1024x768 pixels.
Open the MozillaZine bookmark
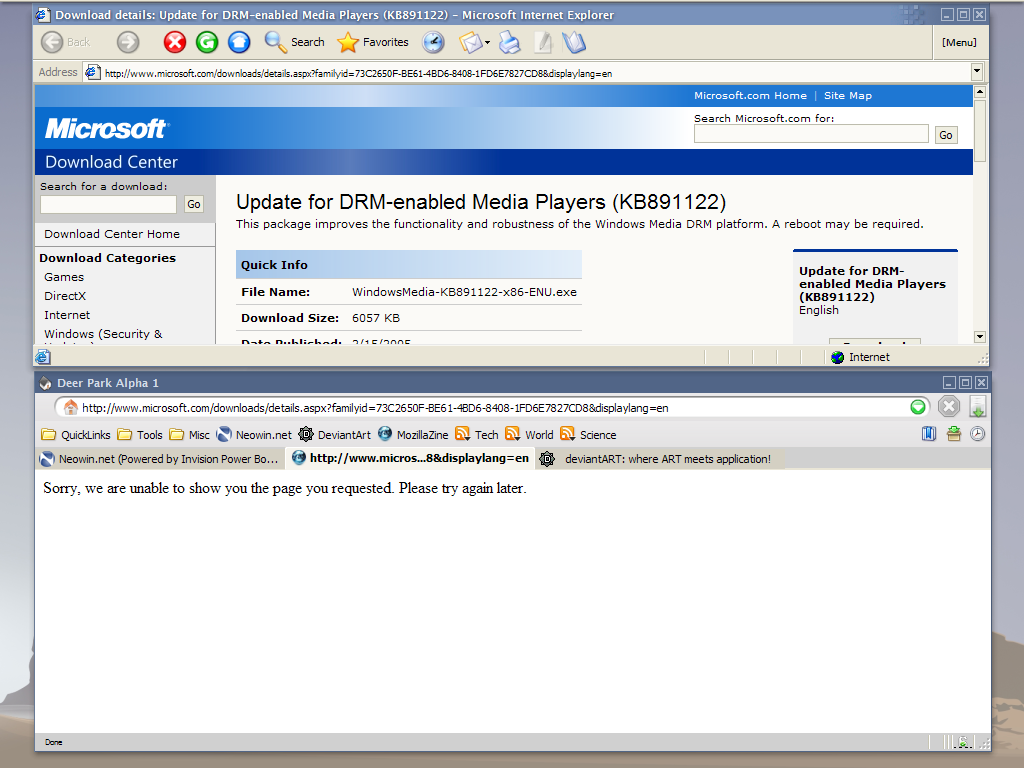point(413,435)
